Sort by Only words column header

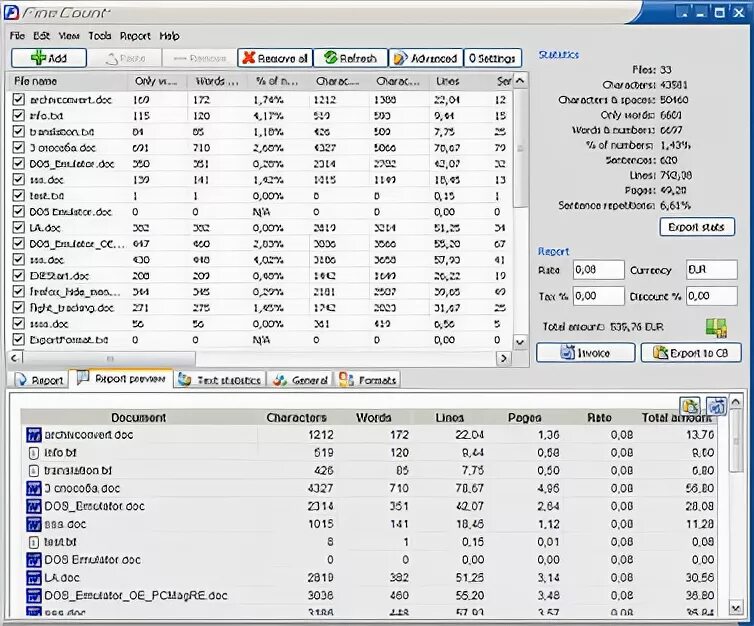[x=158, y=81]
